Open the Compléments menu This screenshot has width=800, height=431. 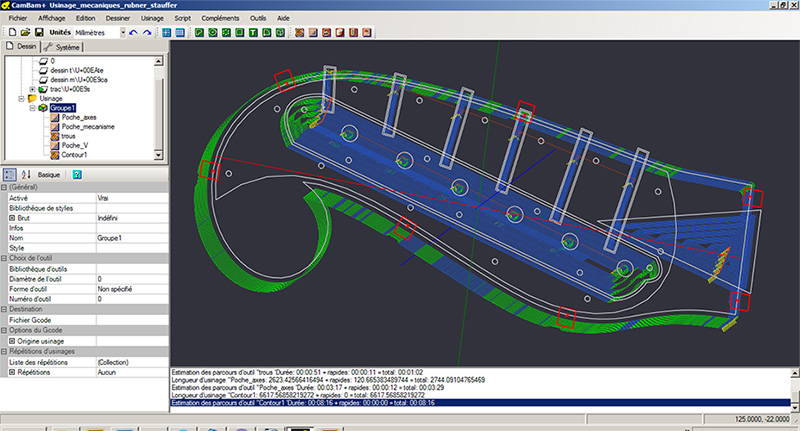(x=220, y=18)
